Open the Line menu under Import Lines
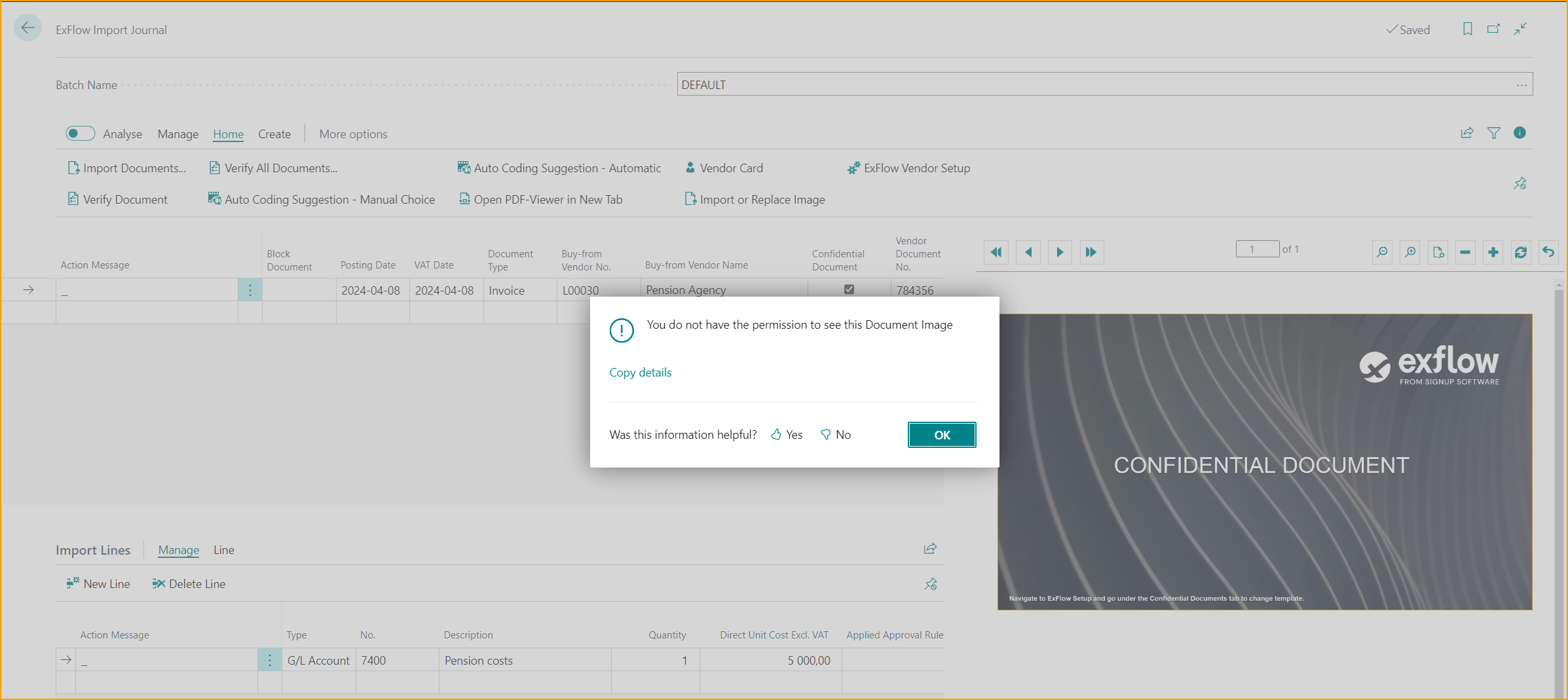Viewport: 1568px width, 700px height. [x=223, y=550]
